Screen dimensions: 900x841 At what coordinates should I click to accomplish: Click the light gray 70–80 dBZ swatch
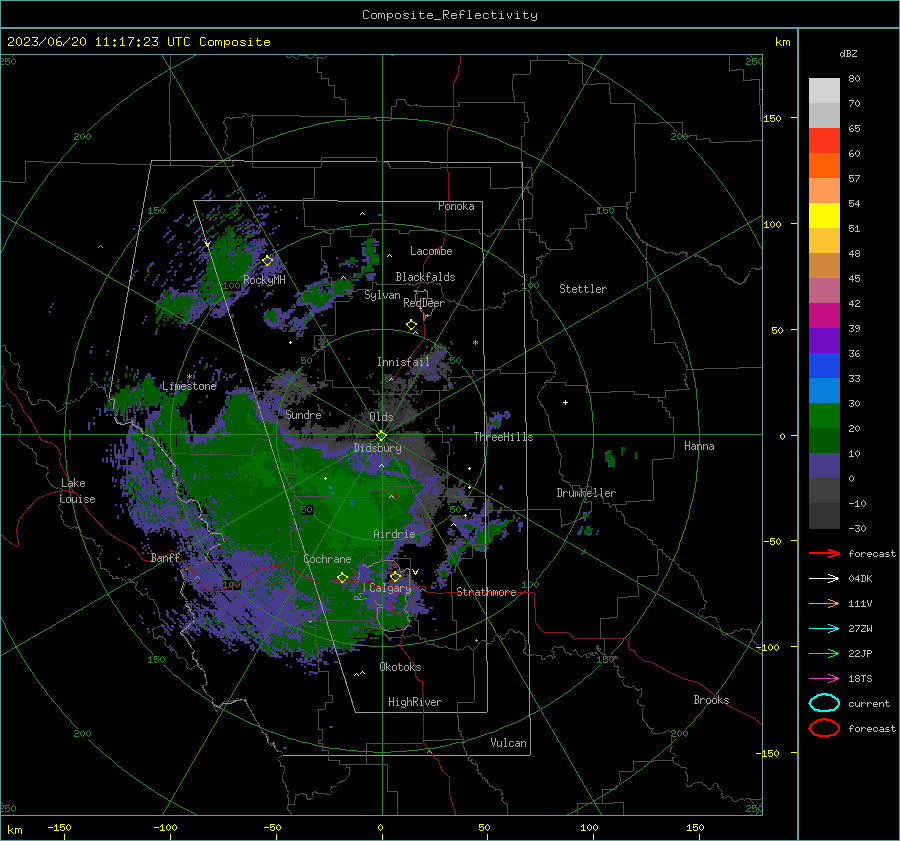(824, 90)
